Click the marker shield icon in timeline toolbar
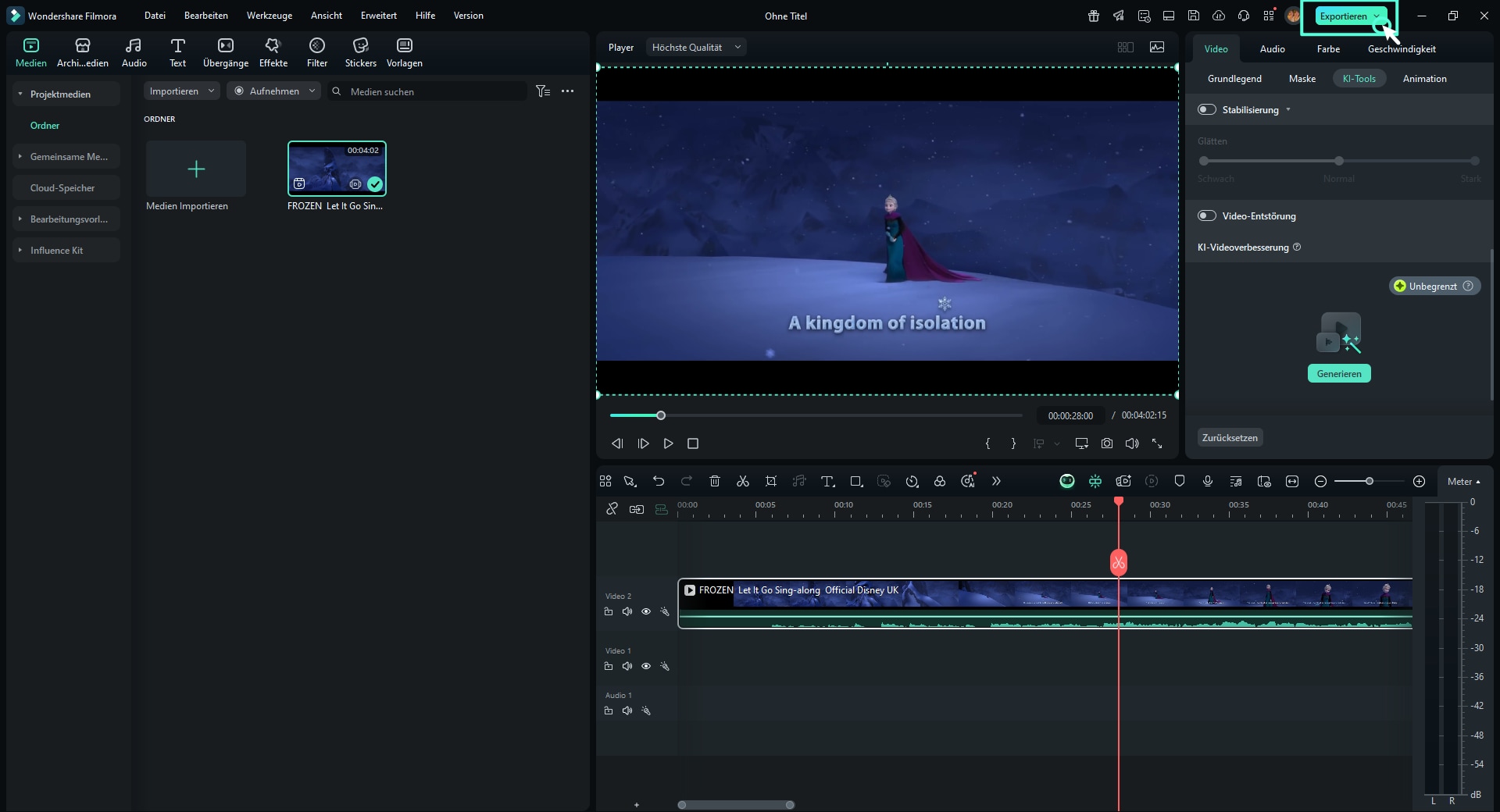 click(x=1180, y=481)
